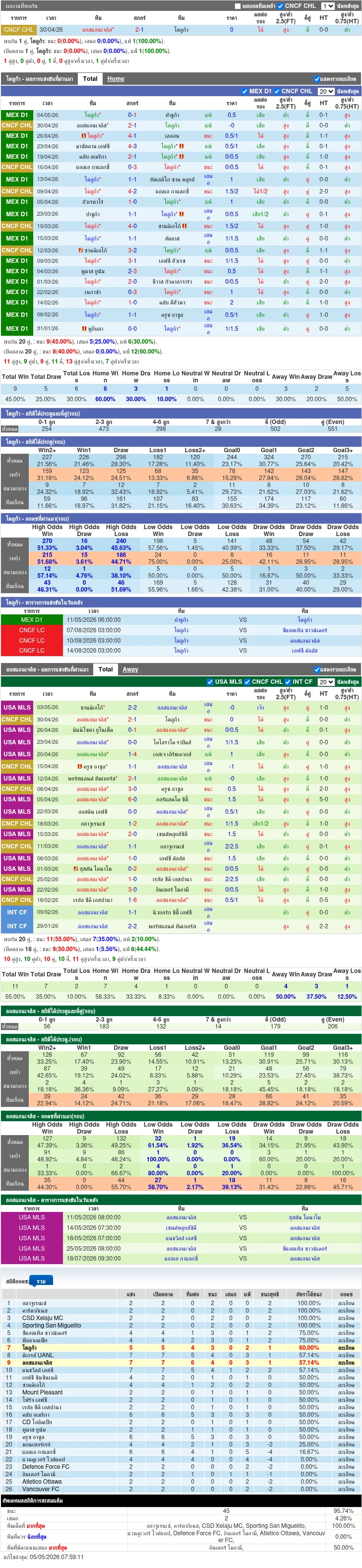Uncheck the MEX D1 league filter

(x=244, y=91)
